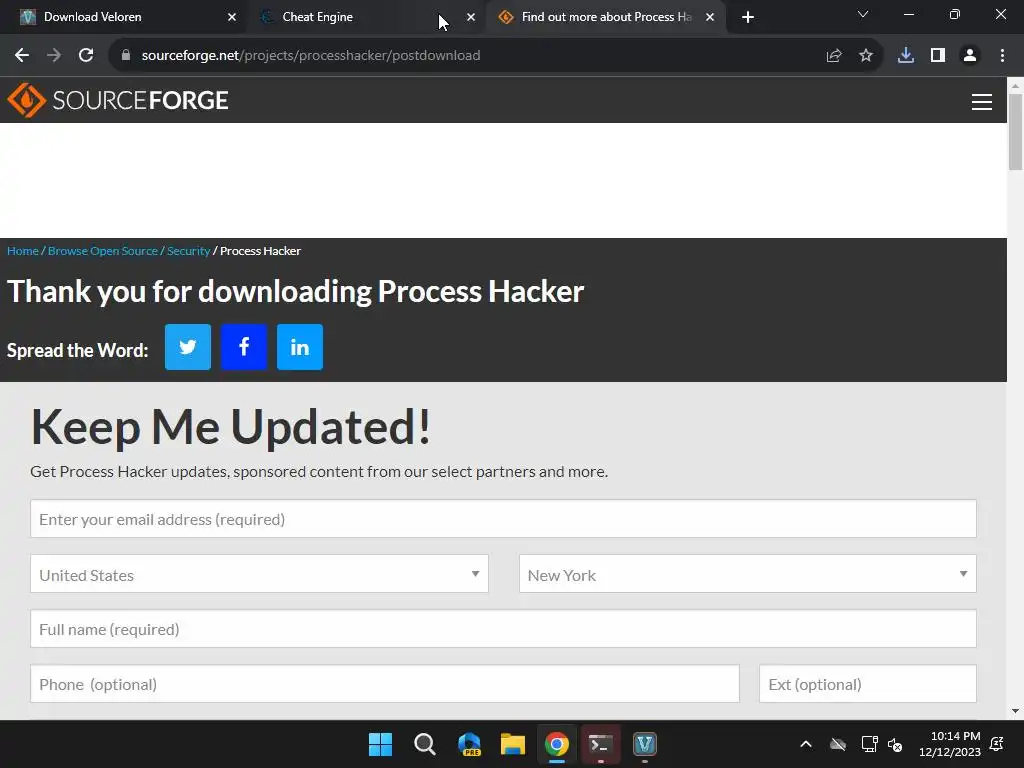Image resolution: width=1024 pixels, height=768 pixels.
Task: Click the scrollbar up arrow
Action: tap(1016, 85)
